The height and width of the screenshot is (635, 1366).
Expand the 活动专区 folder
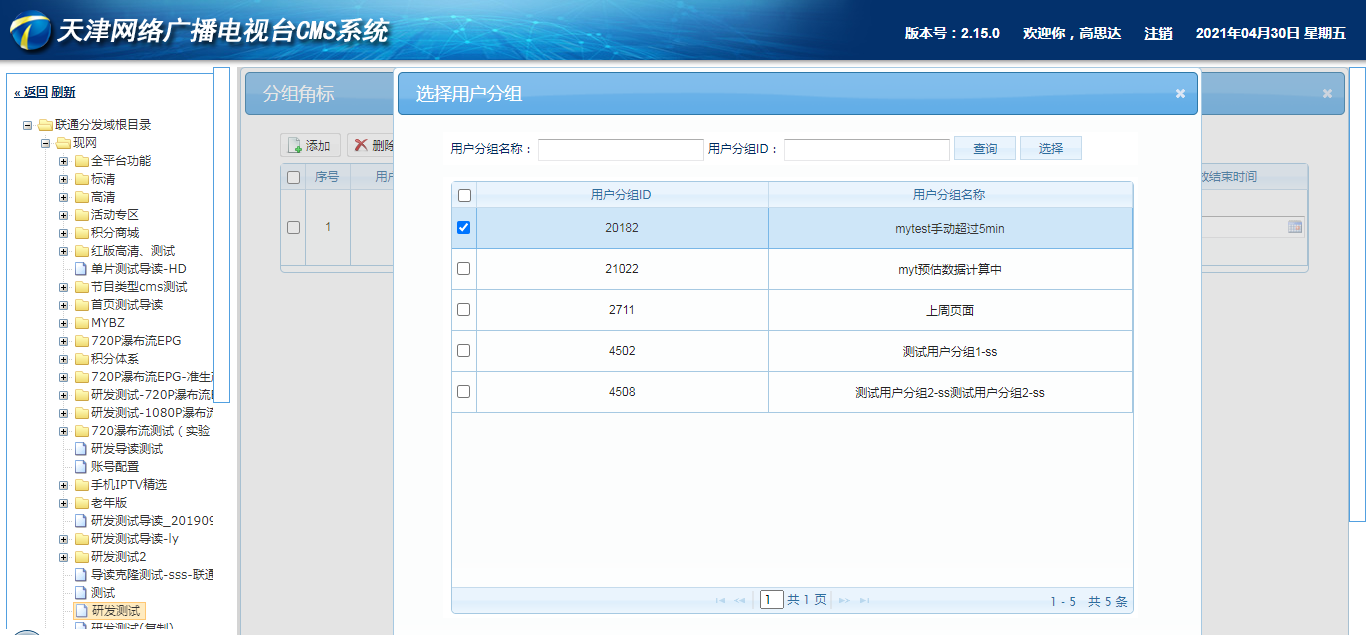[x=64, y=215]
